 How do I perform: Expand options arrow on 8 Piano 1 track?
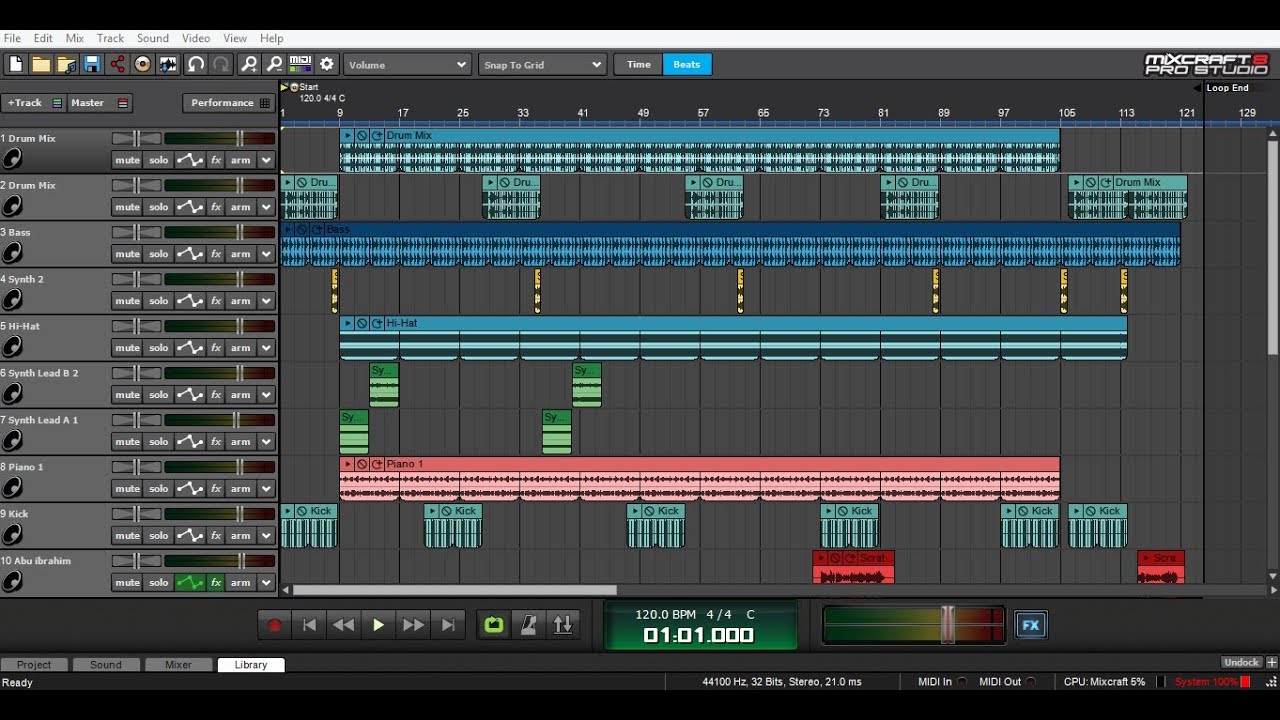click(x=266, y=489)
